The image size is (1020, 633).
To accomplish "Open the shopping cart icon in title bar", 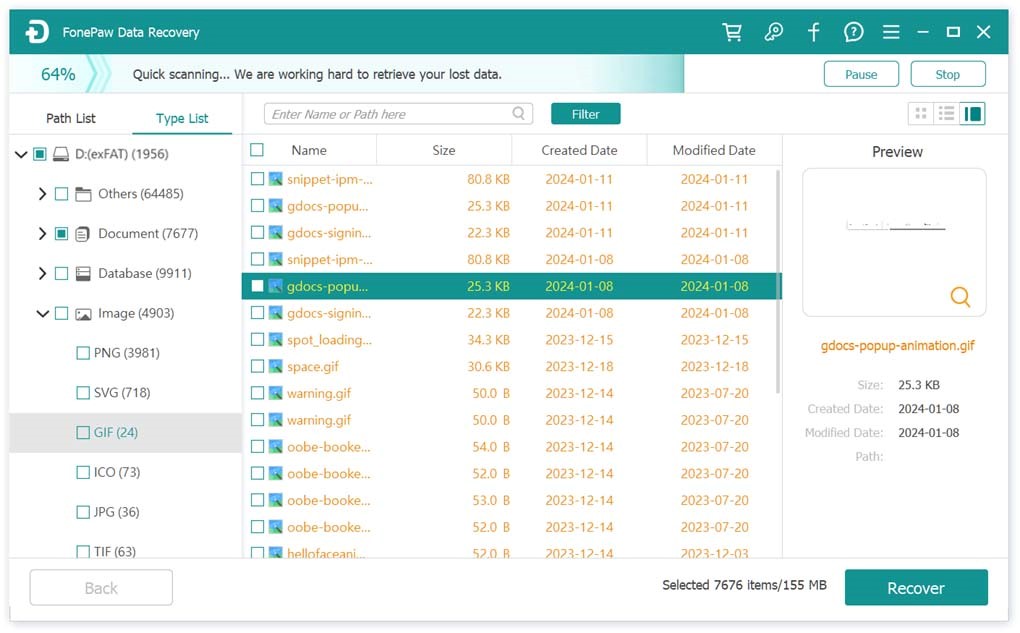I will point(733,32).
